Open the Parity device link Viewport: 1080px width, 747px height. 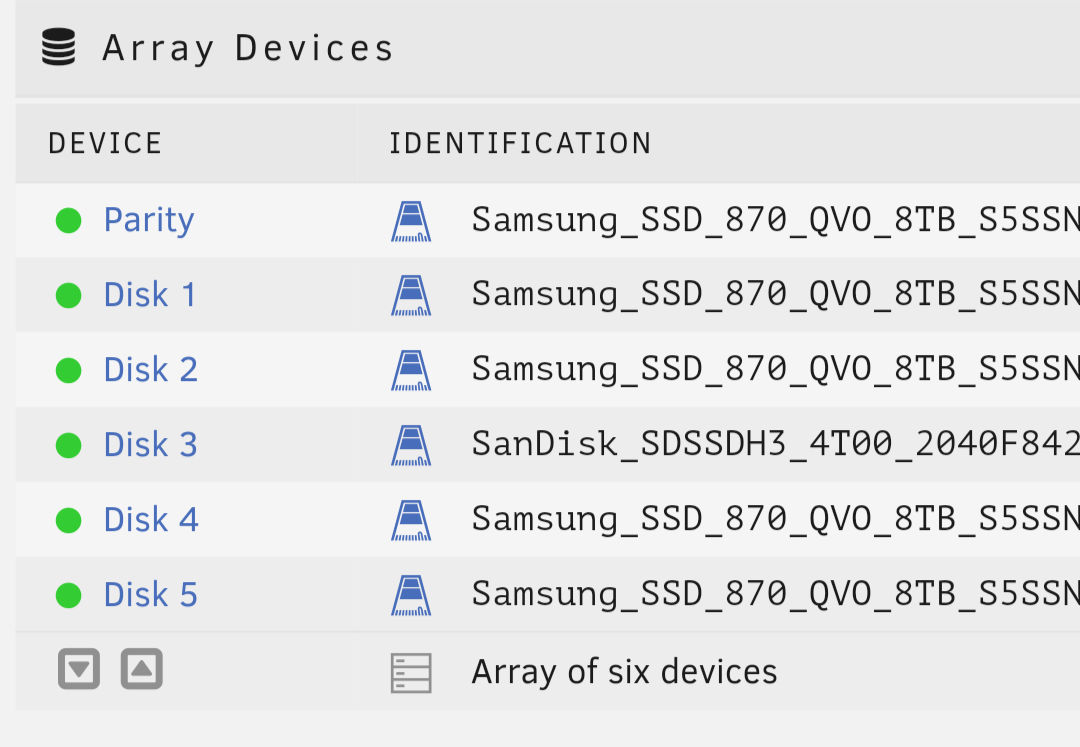point(149,220)
